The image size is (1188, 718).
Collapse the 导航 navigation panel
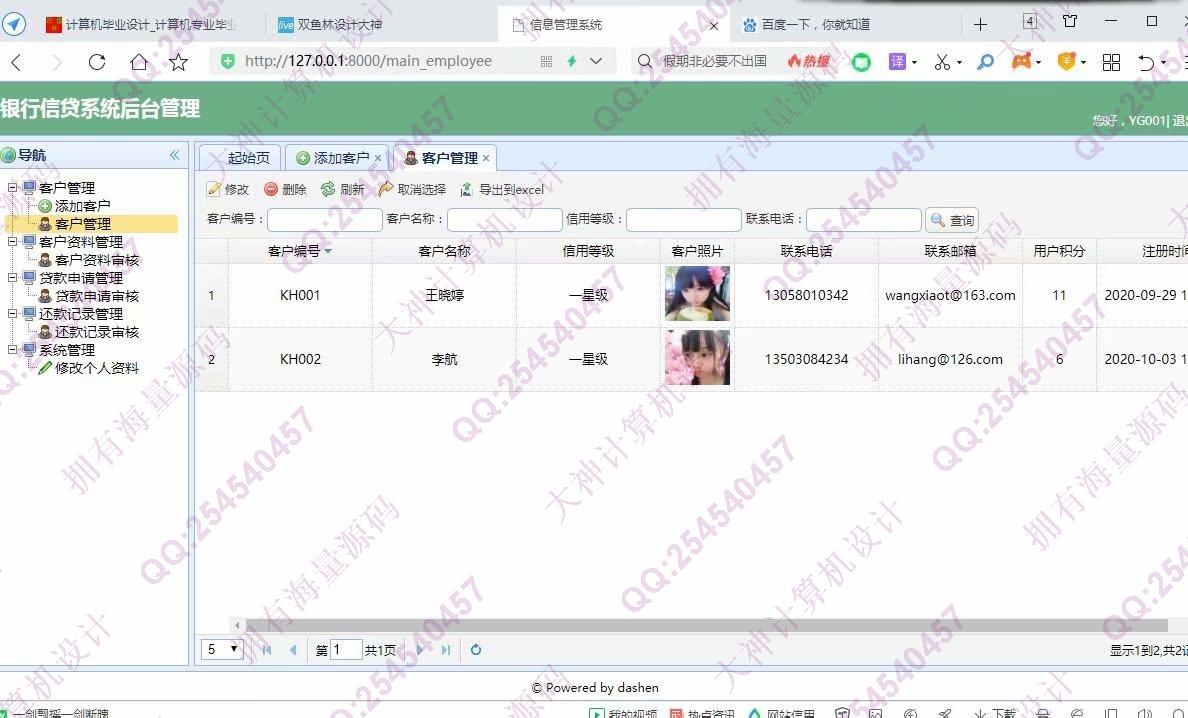coord(174,155)
